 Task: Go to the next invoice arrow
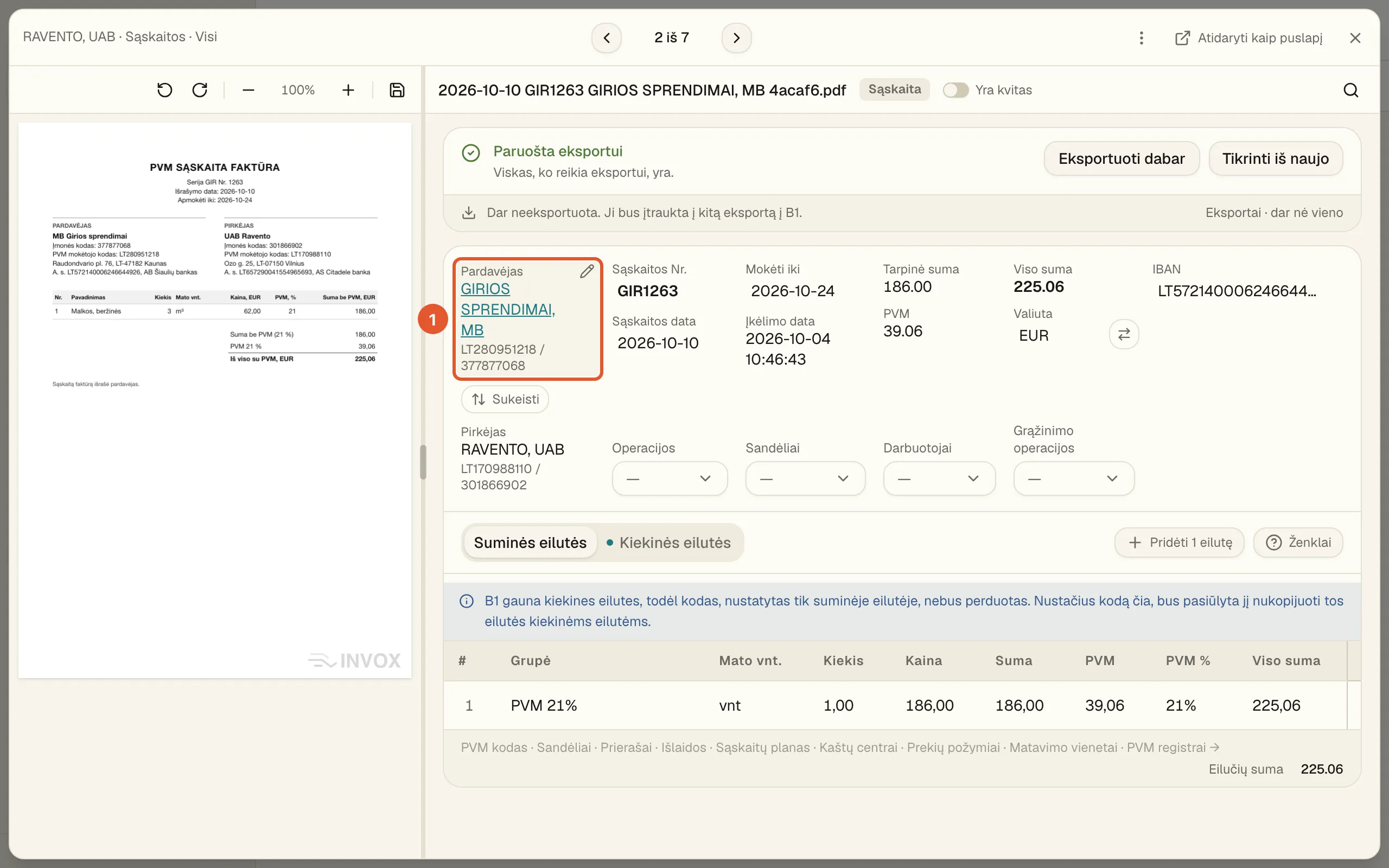(736, 38)
